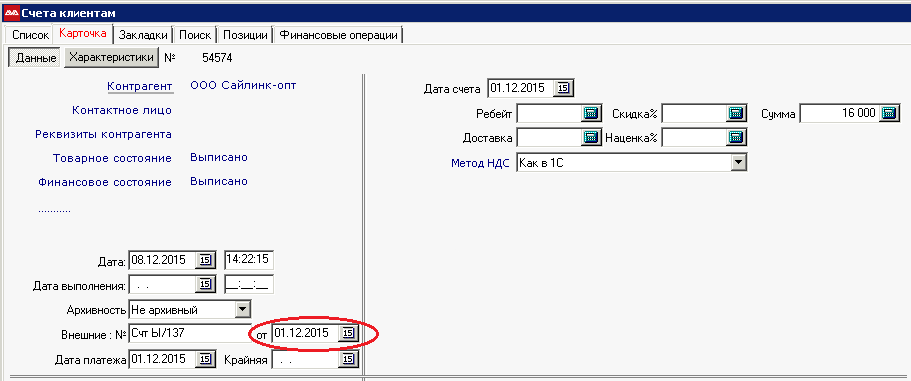Click Выписано next to Финансовое состояние
911x381 pixels.
click(x=219, y=181)
